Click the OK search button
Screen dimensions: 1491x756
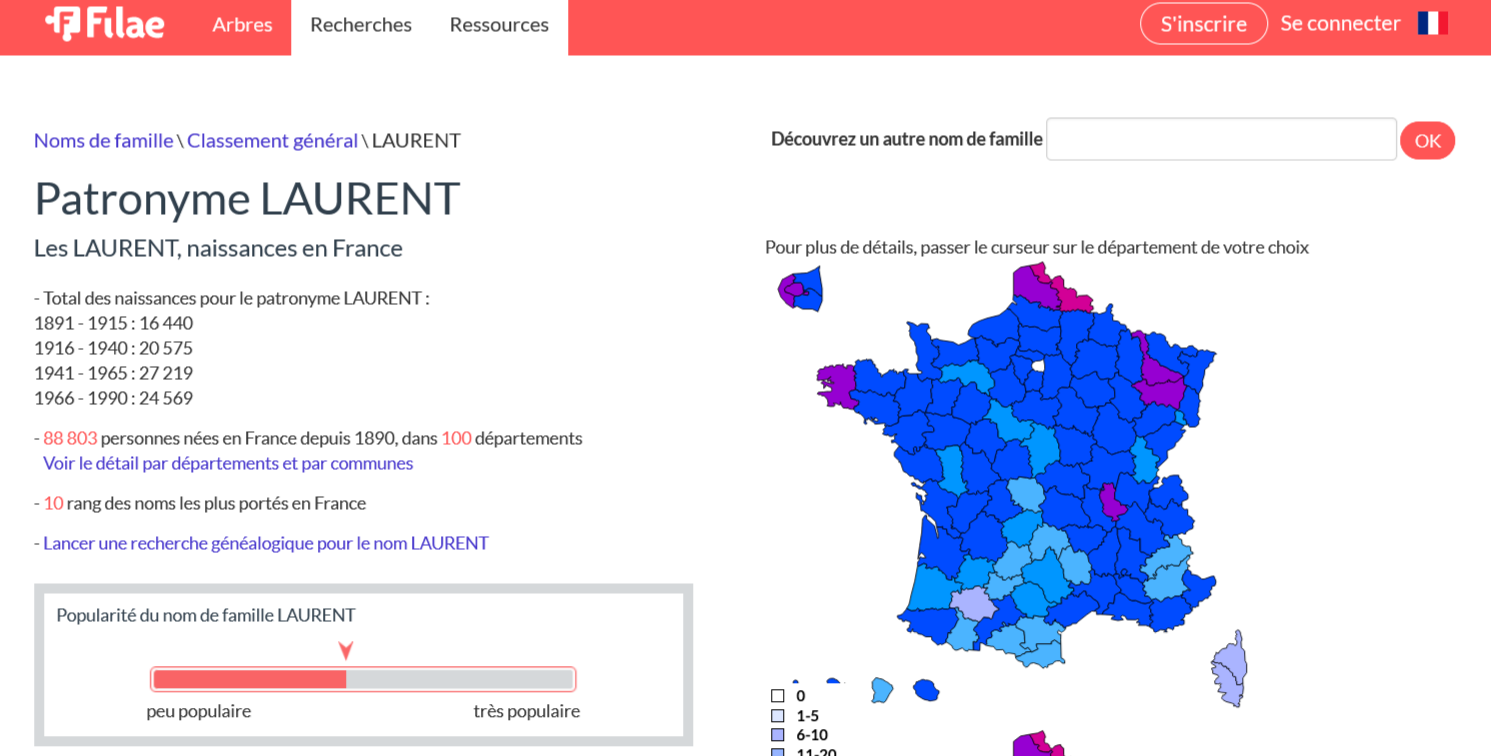(1427, 140)
